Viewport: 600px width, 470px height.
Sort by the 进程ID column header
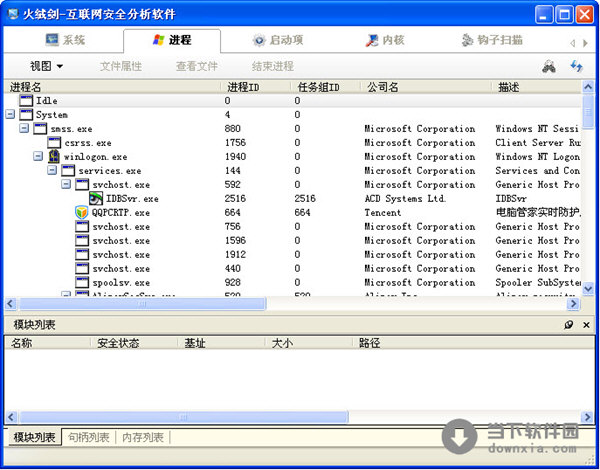[256, 87]
